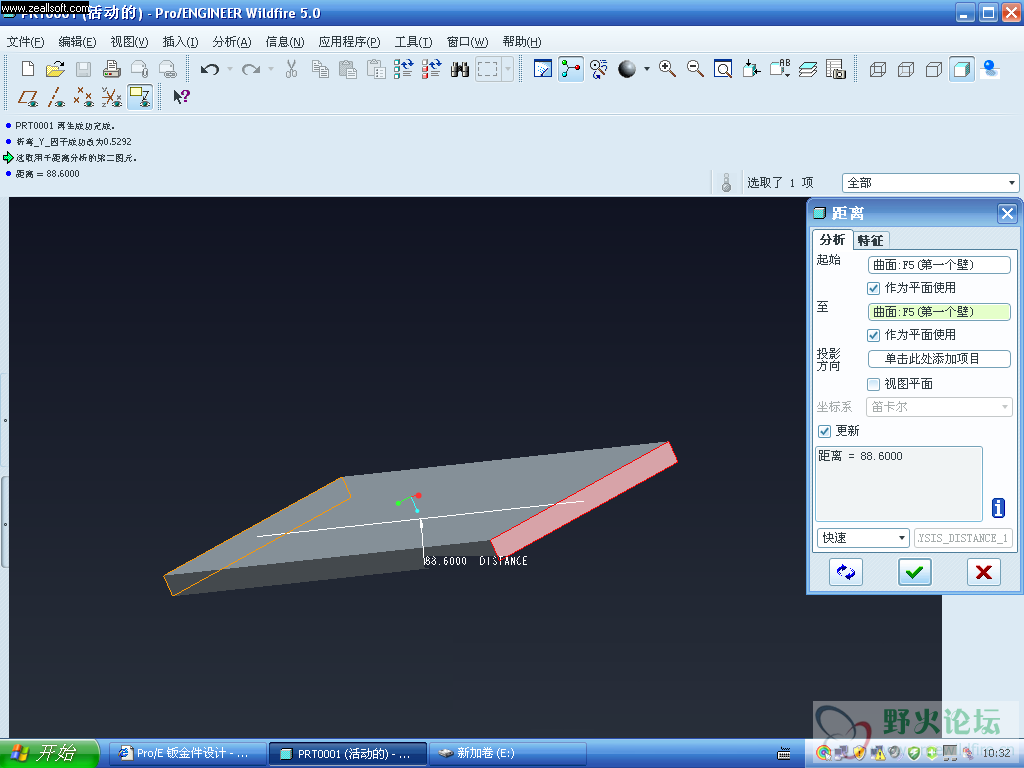Open the 全部 selection filter dropdown

(x=931, y=183)
